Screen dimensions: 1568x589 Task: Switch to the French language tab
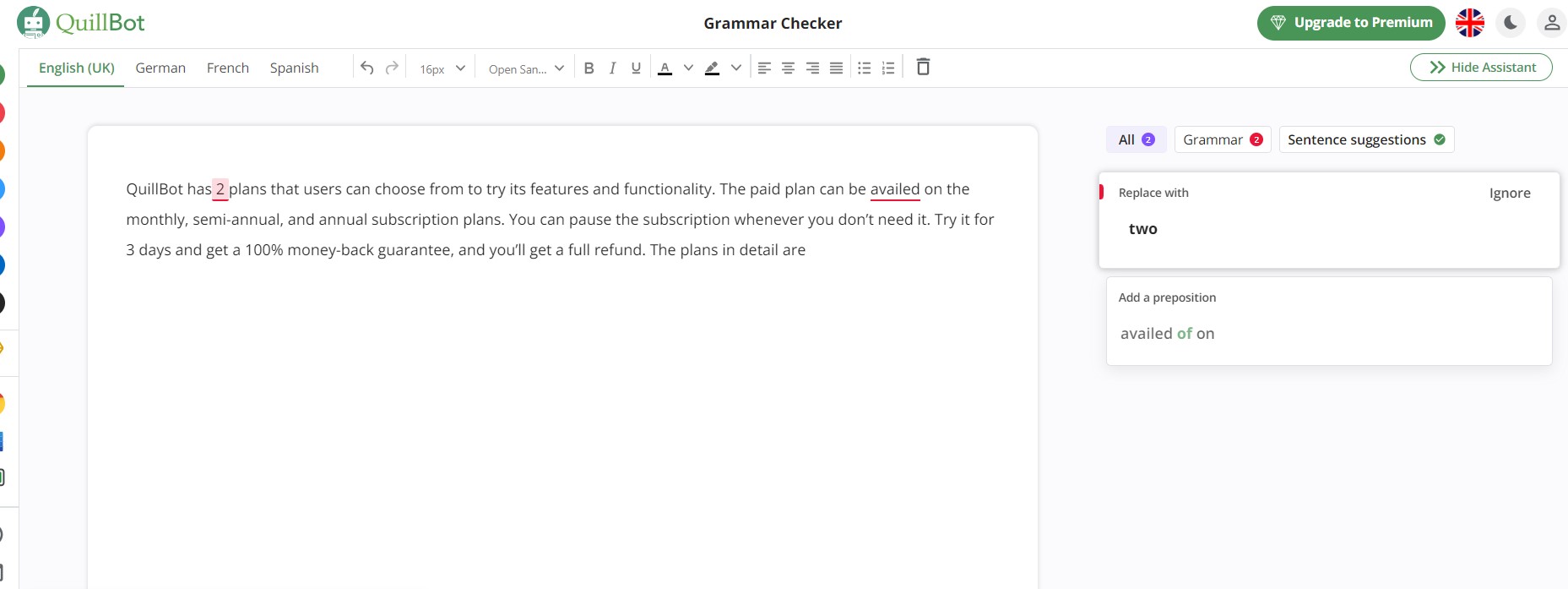(x=228, y=68)
